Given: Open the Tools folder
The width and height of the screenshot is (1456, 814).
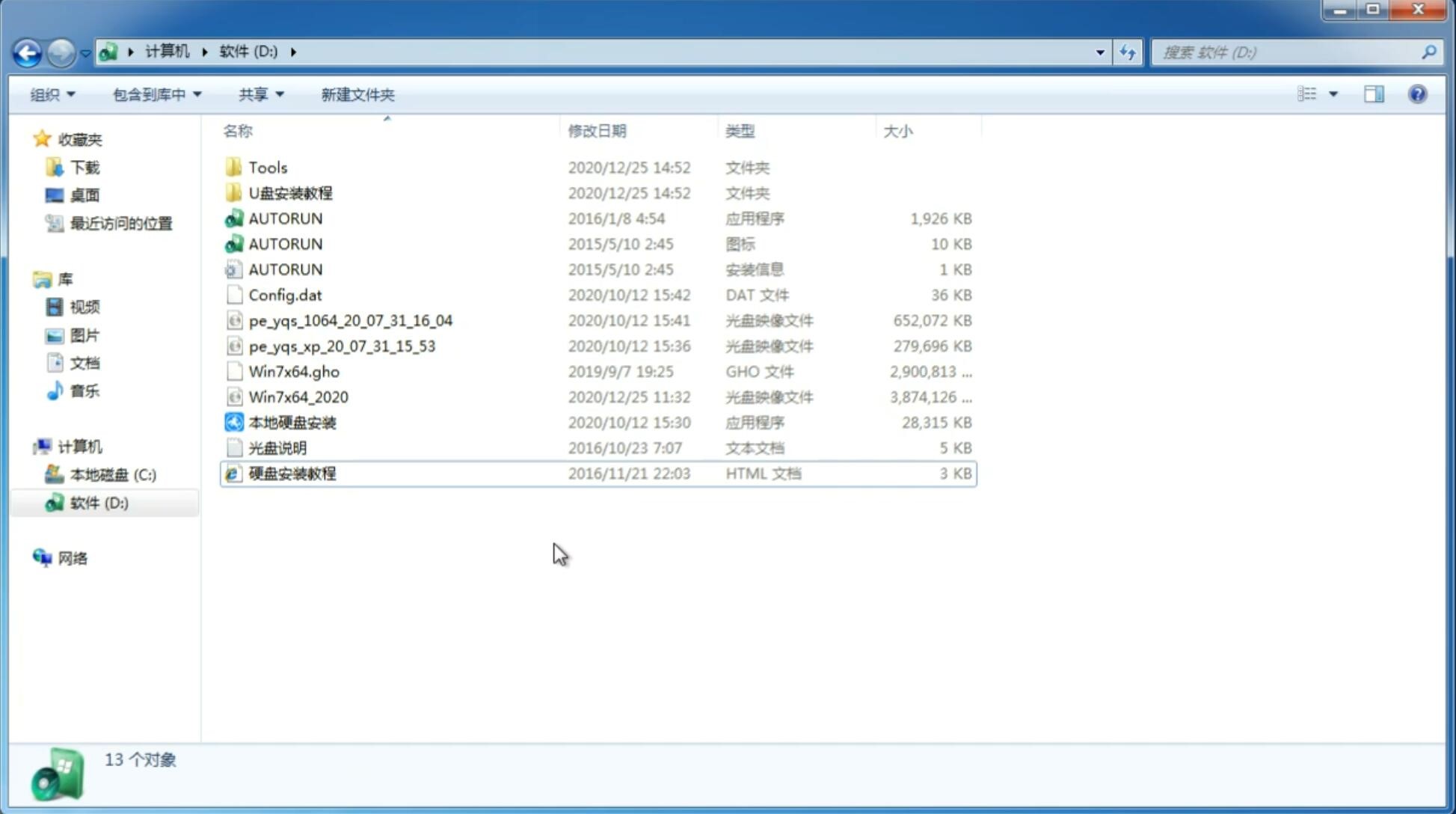Looking at the screenshot, I should (267, 167).
